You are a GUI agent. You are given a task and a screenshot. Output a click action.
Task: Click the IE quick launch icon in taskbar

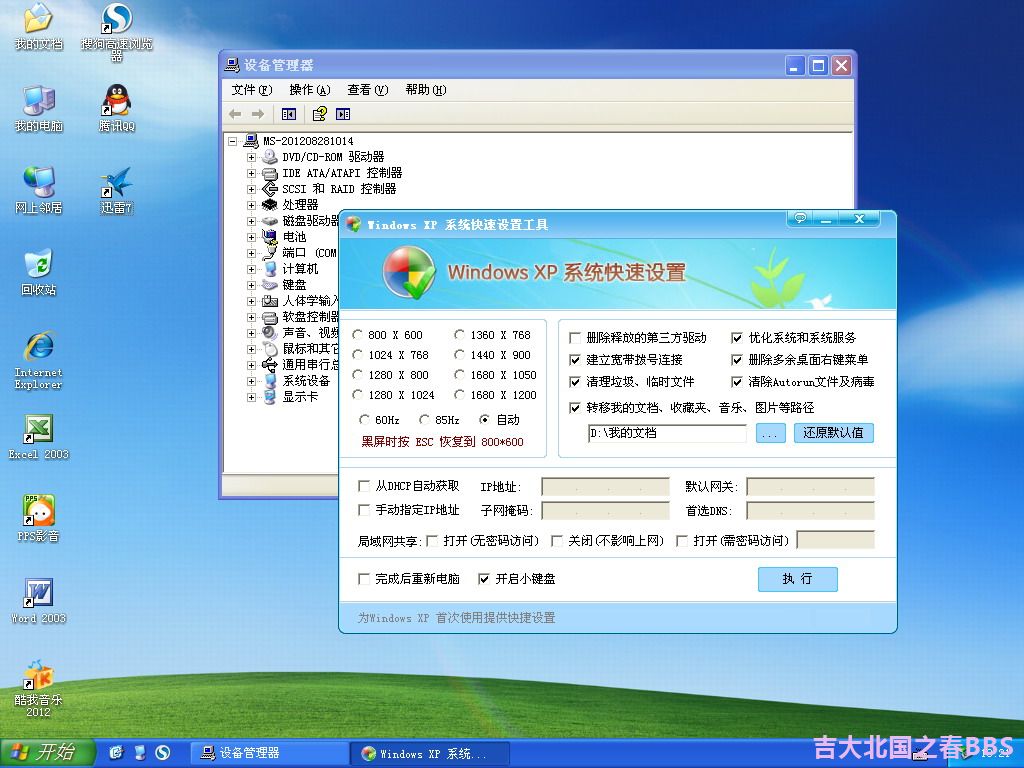point(116,753)
